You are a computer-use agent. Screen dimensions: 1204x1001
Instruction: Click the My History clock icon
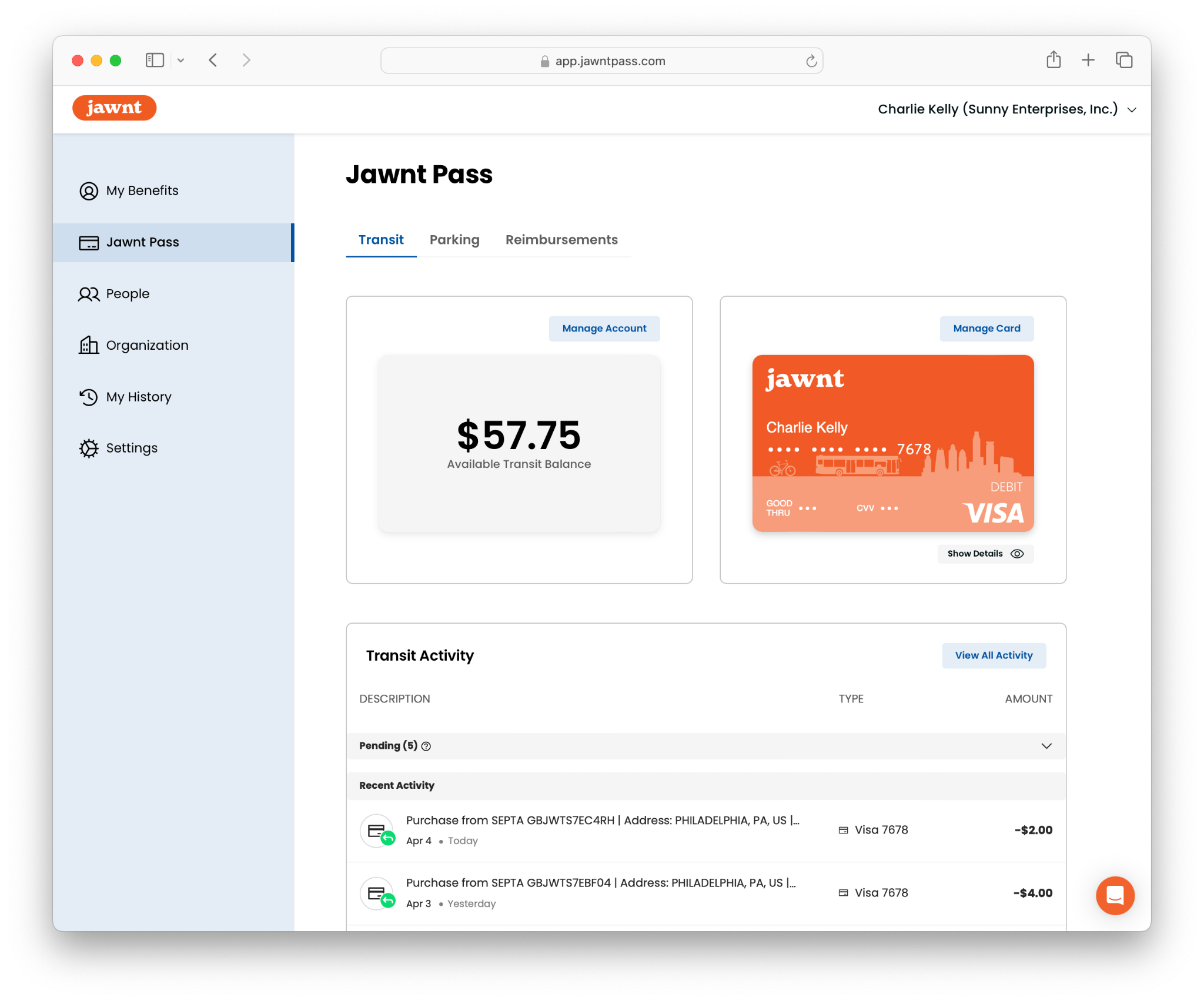pyautogui.click(x=89, y=397)
